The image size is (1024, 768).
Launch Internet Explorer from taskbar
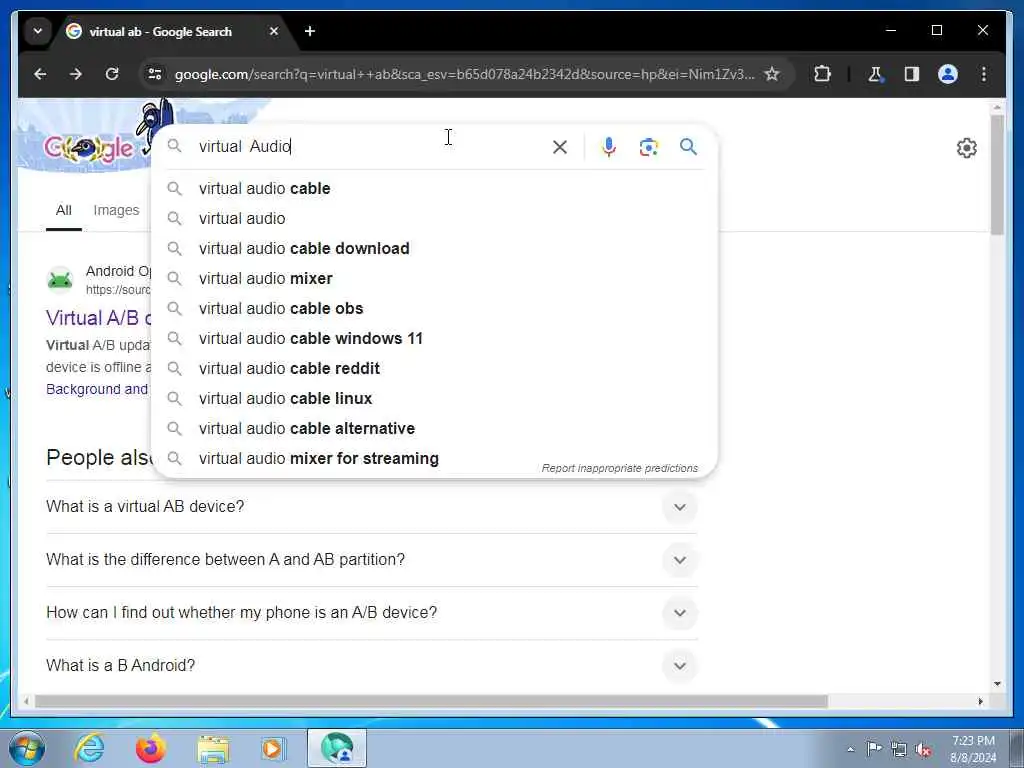tap(89, 748)
